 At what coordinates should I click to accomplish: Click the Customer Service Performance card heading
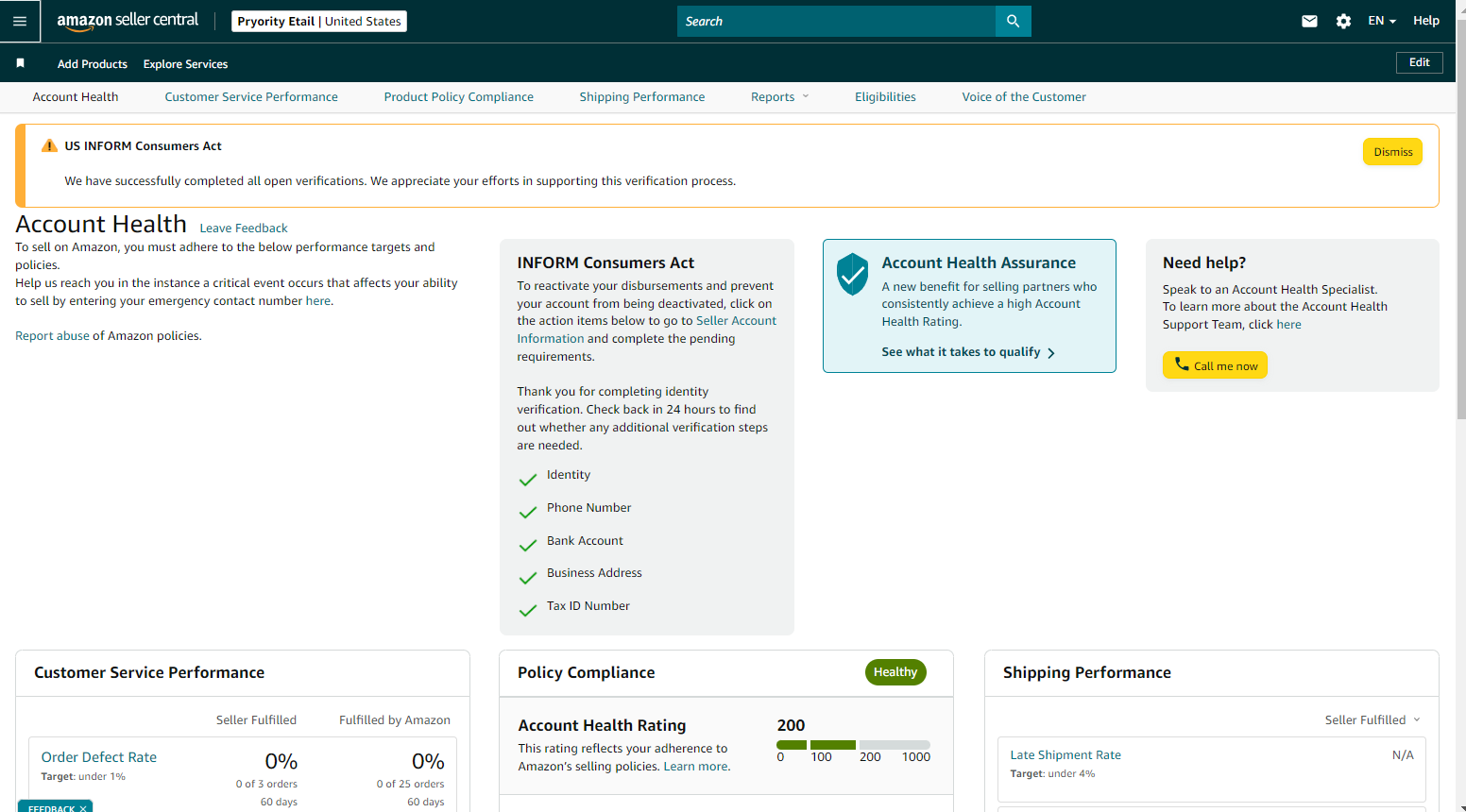[149, 672]
